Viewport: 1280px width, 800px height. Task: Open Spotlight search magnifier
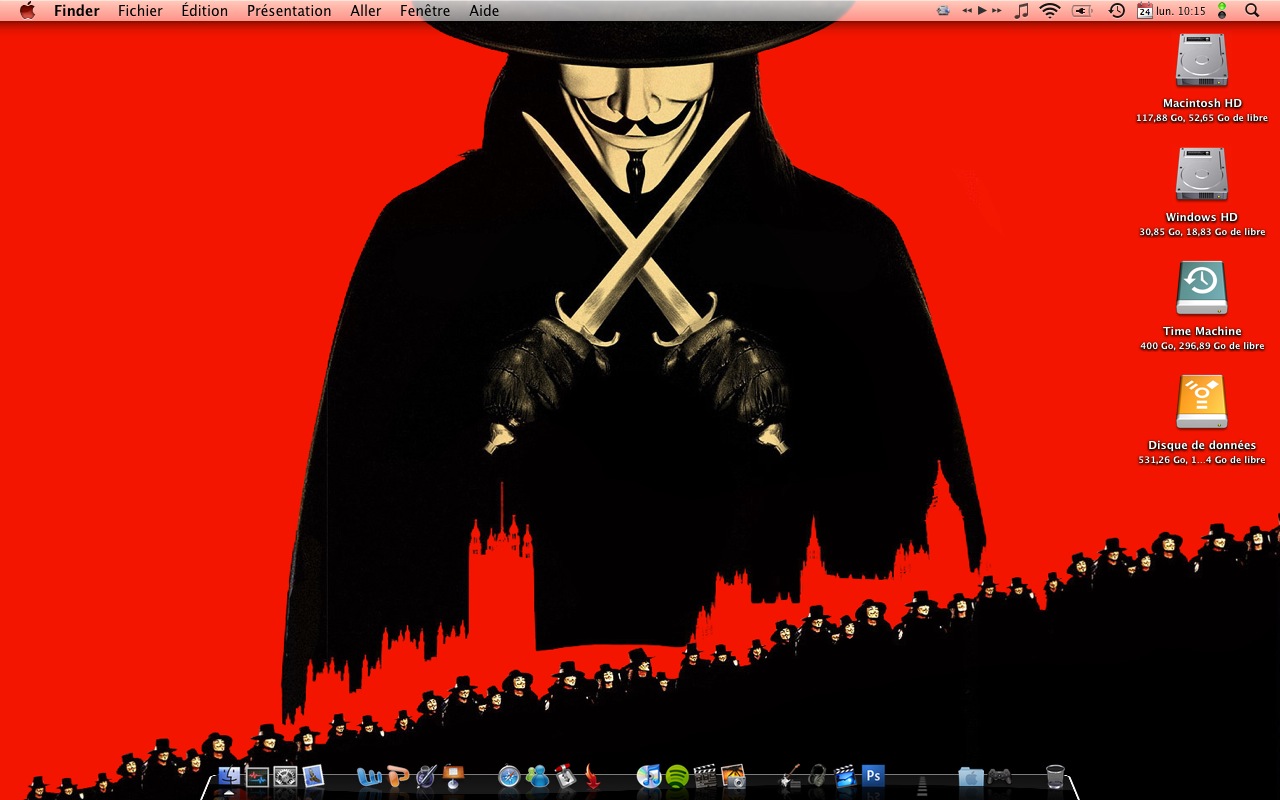click(1252, 11)
